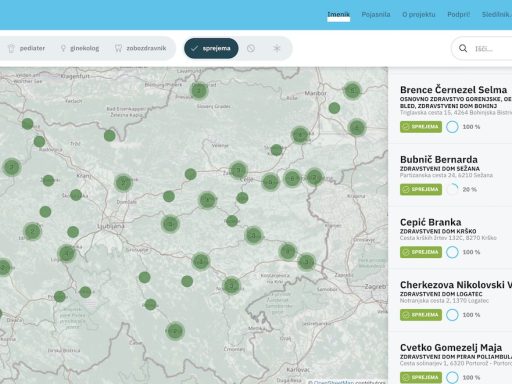The width and height of the screenshot is (512, 384).
Task: Click map cluster marker at Celje
Action: point(238,170)
